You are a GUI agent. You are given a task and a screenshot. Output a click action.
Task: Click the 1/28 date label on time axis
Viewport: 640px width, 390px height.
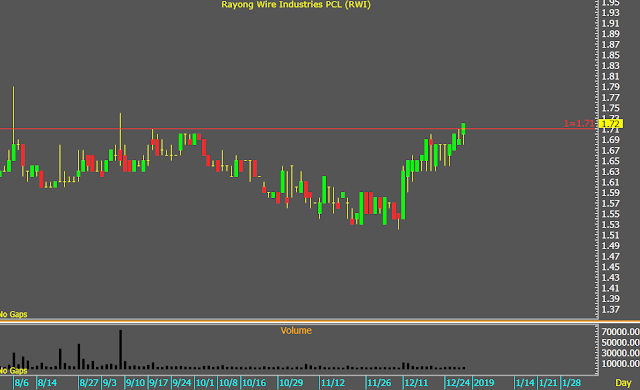571,383
